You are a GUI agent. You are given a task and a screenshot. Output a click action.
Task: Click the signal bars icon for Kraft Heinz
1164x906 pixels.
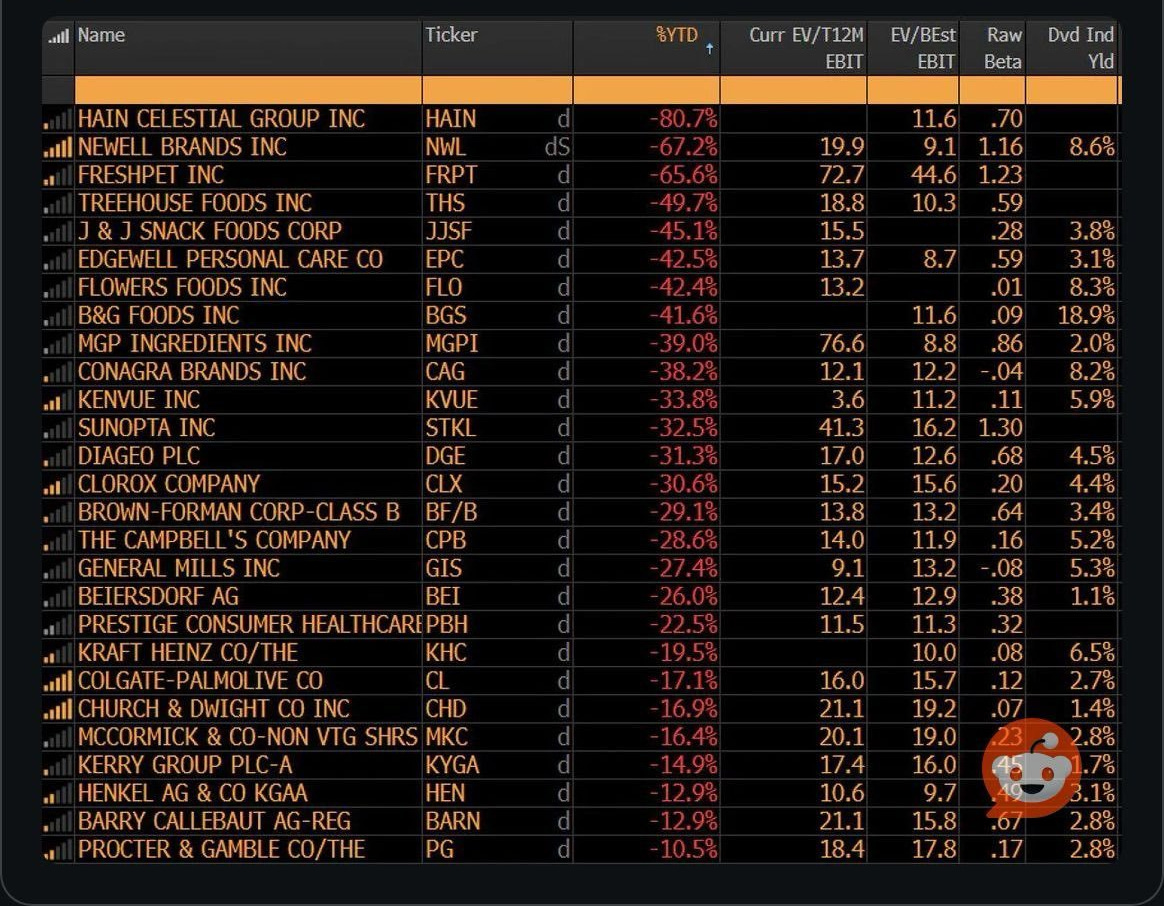(58, 653)
